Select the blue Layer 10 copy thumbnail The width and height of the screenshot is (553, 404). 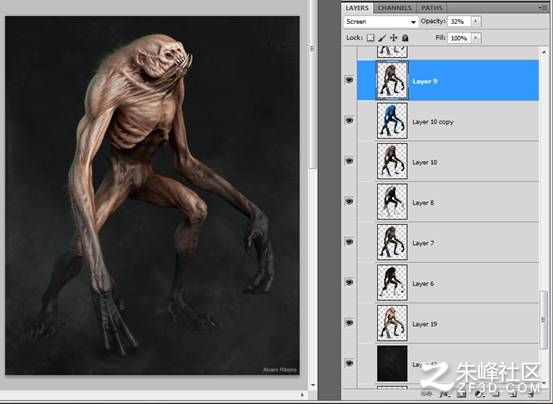392,121
